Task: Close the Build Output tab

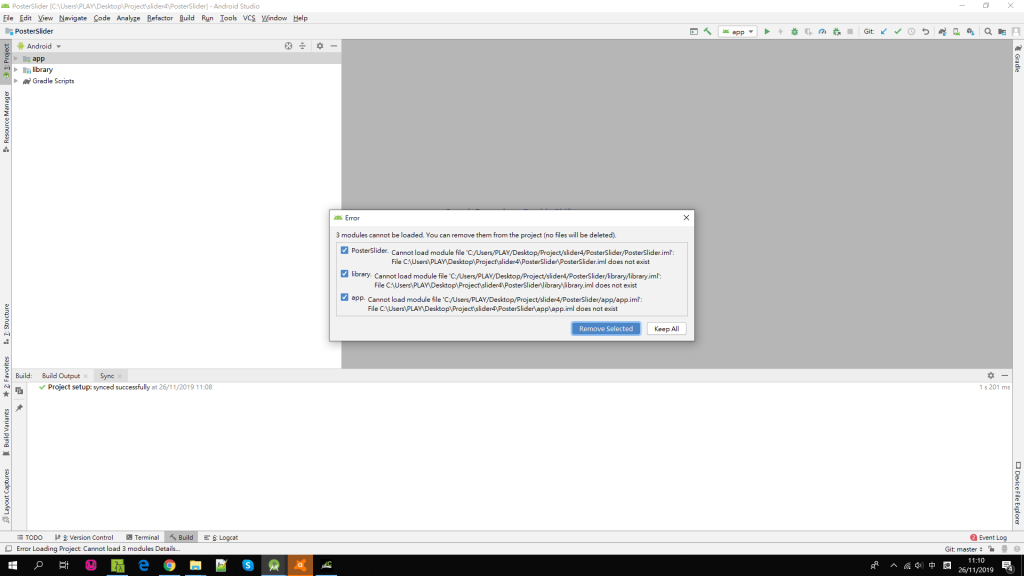Action: pyautogui.click(x=86, y=376)
